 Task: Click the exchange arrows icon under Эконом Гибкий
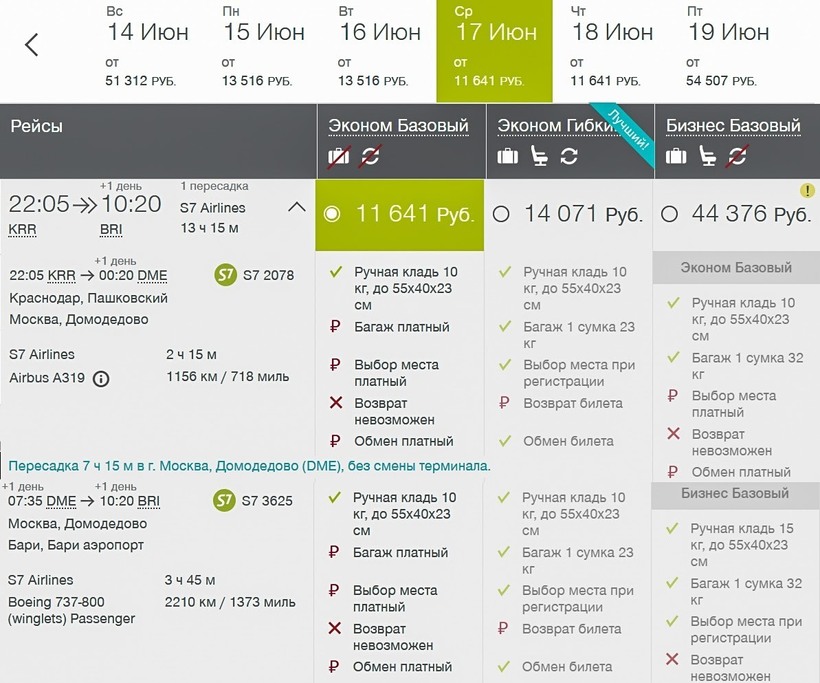569,156
